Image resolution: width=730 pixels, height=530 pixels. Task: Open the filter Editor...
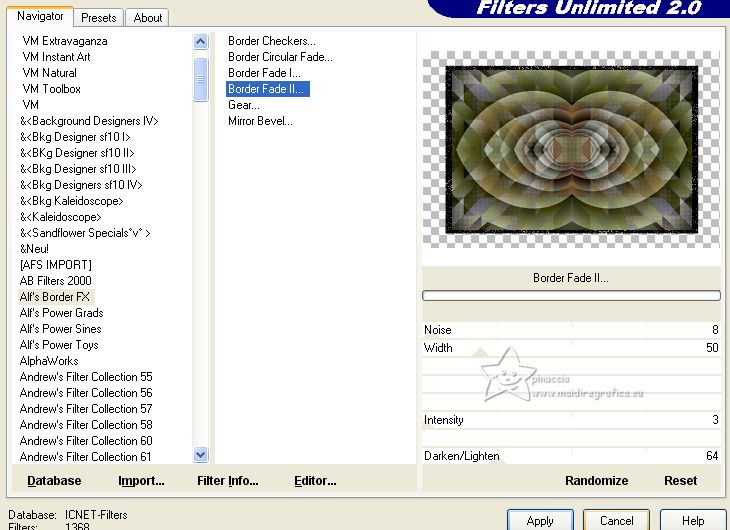click(315, 481)
